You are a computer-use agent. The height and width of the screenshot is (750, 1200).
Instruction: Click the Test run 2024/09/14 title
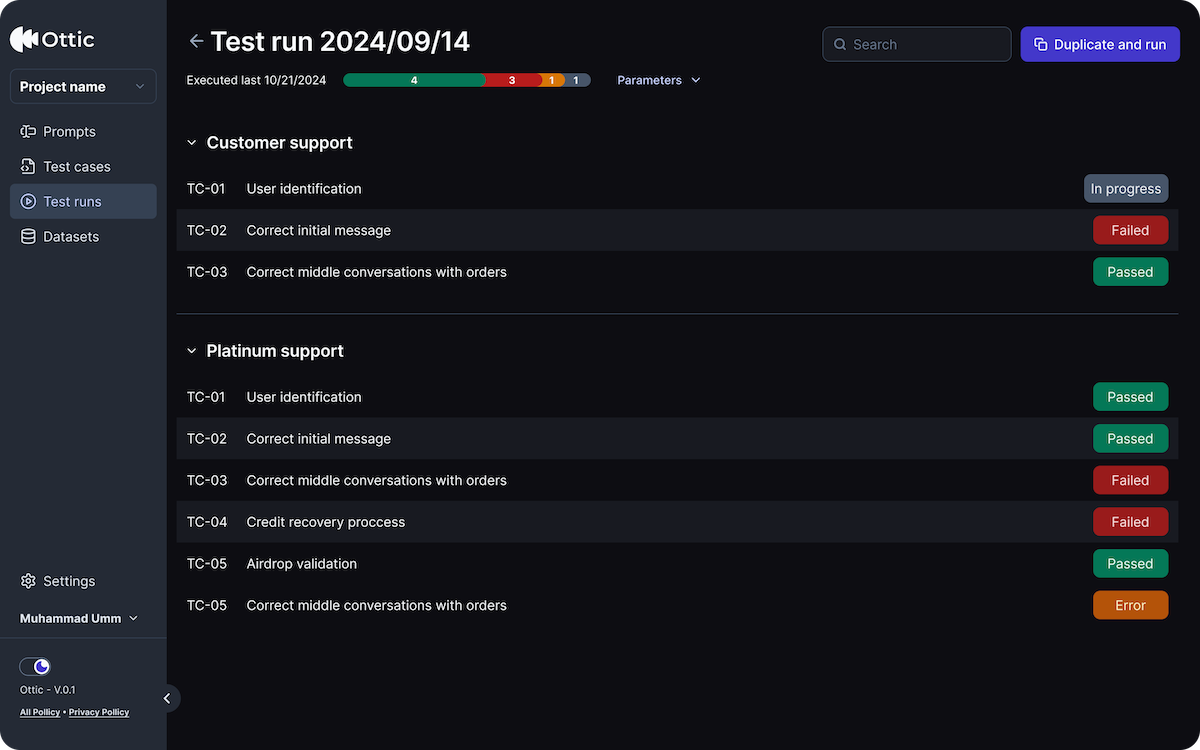click(x=340, y=41)
